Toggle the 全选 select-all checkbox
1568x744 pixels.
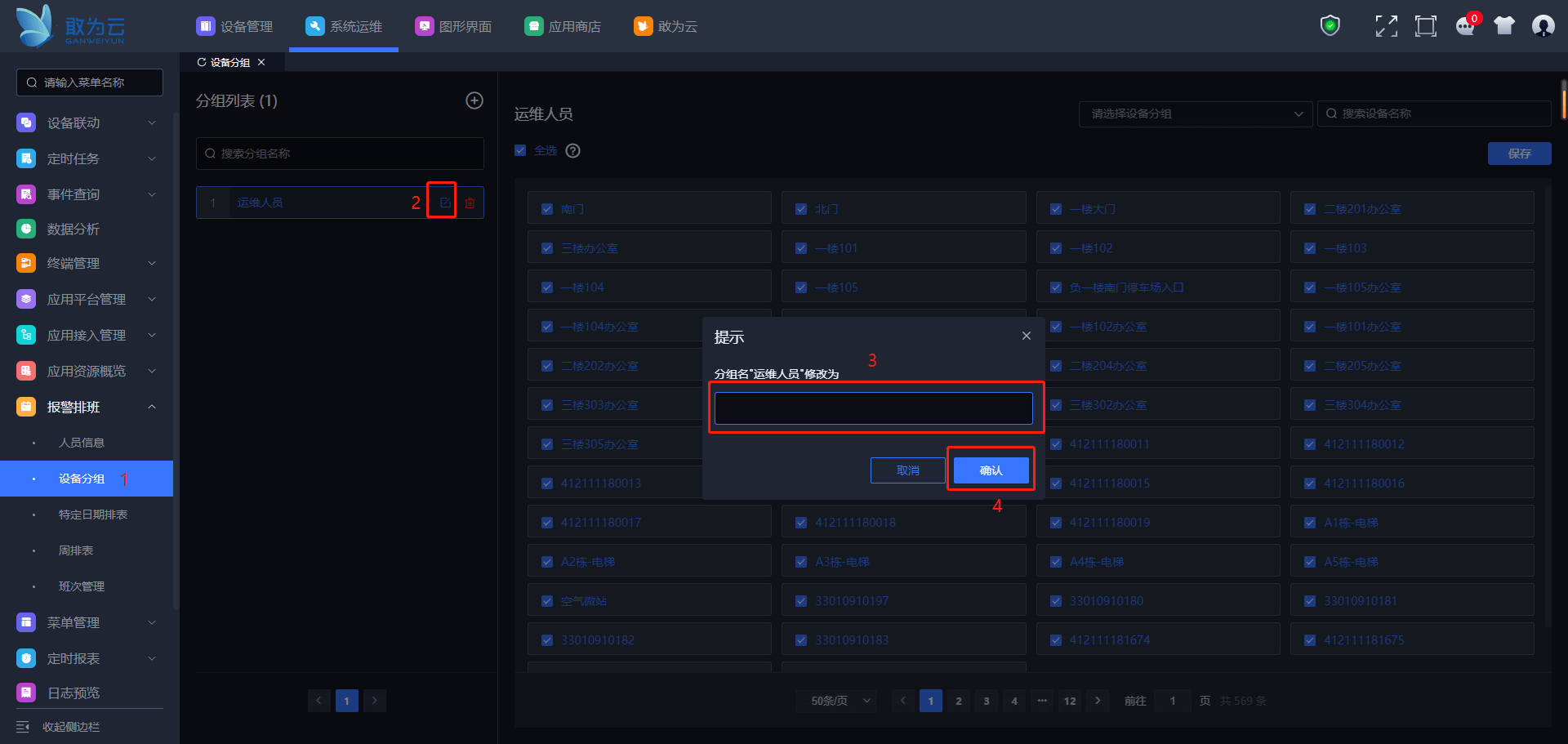pos(520,150)
